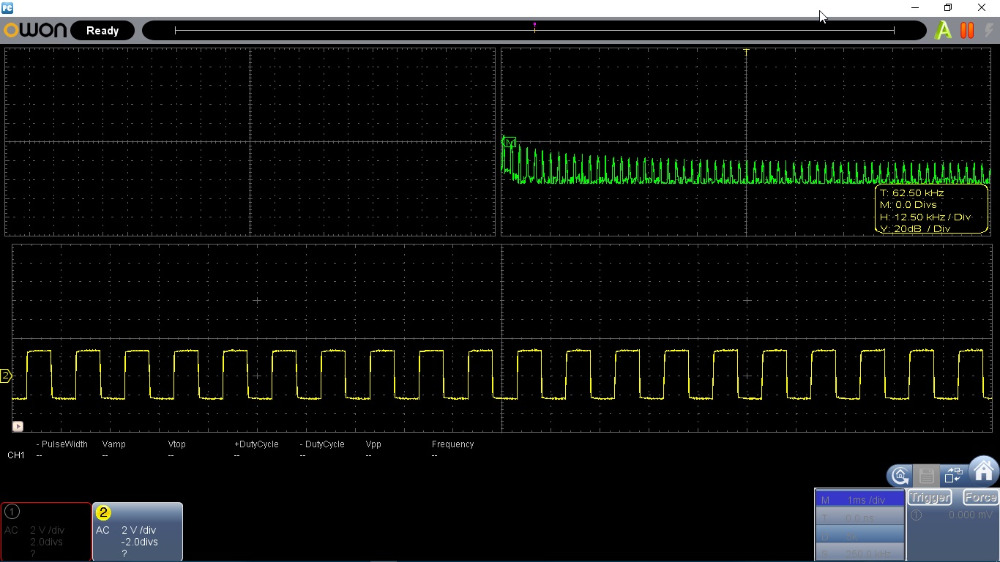Click the OWON logo

coord(35,30)
